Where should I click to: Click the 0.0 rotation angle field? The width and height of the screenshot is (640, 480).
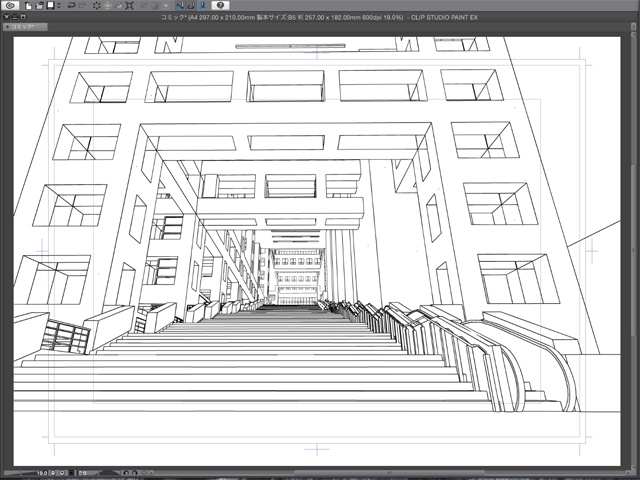83,473
